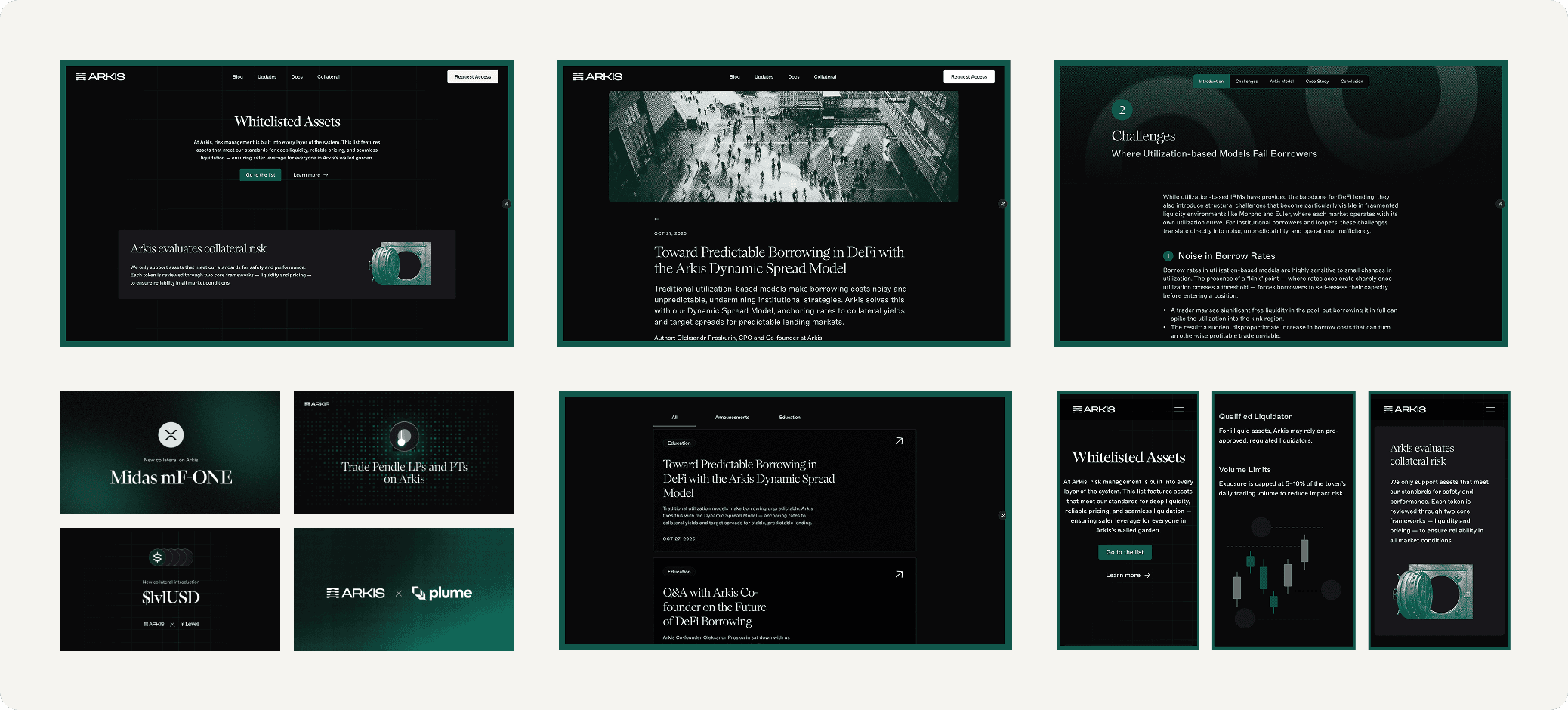Image resolution: width=1568 pixels, height=710 pixels.
Task: Click the plume logo in the Arkis x plume banner
Action: pyautogui.click(x=442, y=593)
